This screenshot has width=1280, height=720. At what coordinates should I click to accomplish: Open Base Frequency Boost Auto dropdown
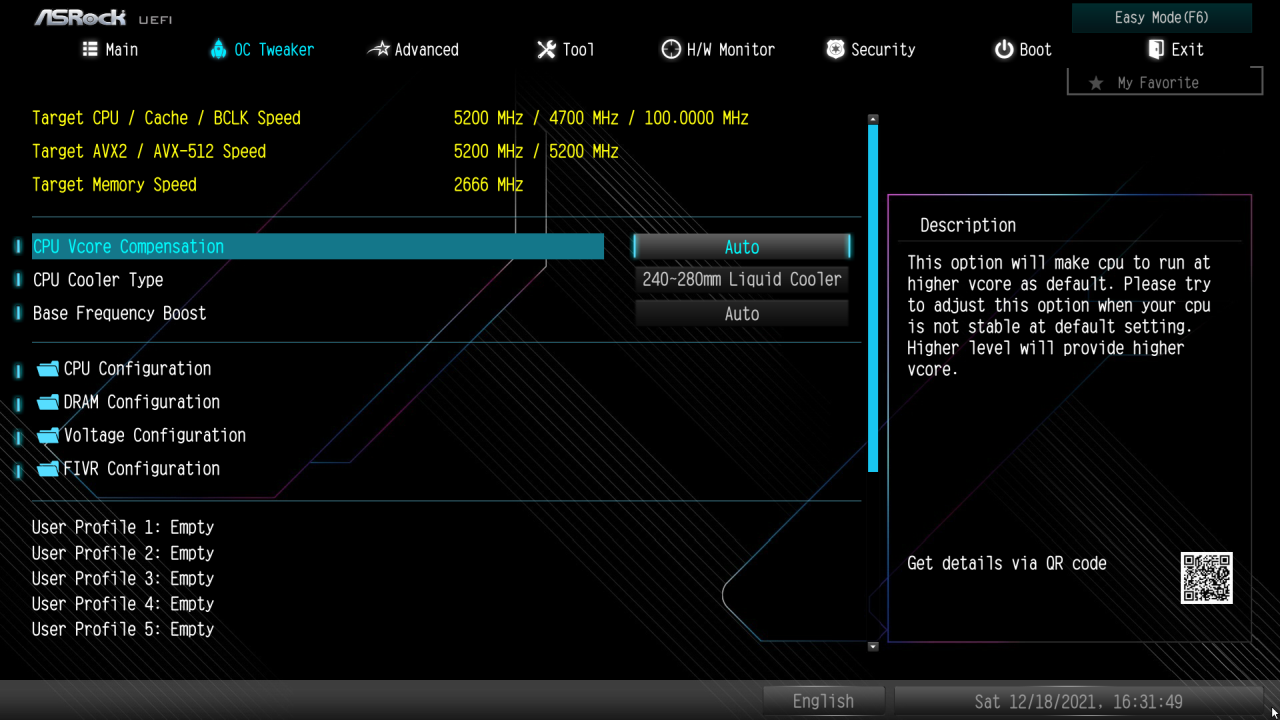tap(742, 314)
